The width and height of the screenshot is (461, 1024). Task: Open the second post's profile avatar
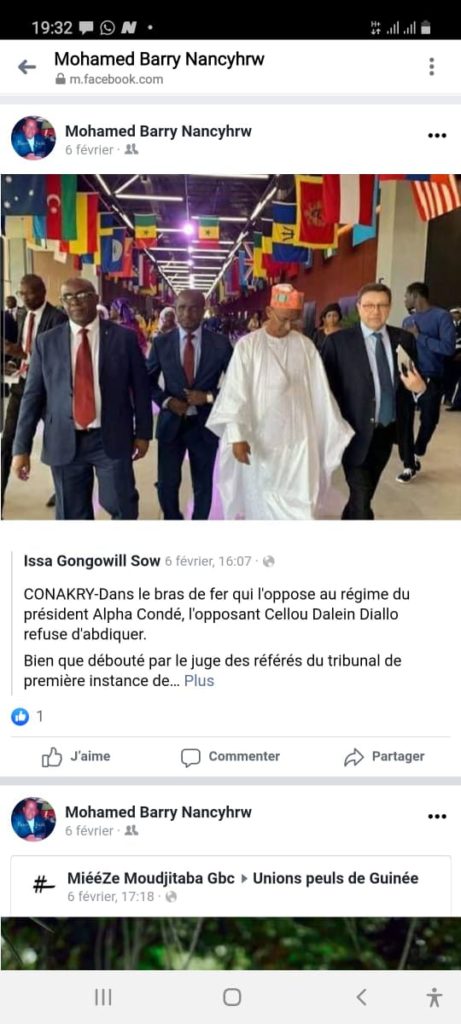(x=33, y=819)
